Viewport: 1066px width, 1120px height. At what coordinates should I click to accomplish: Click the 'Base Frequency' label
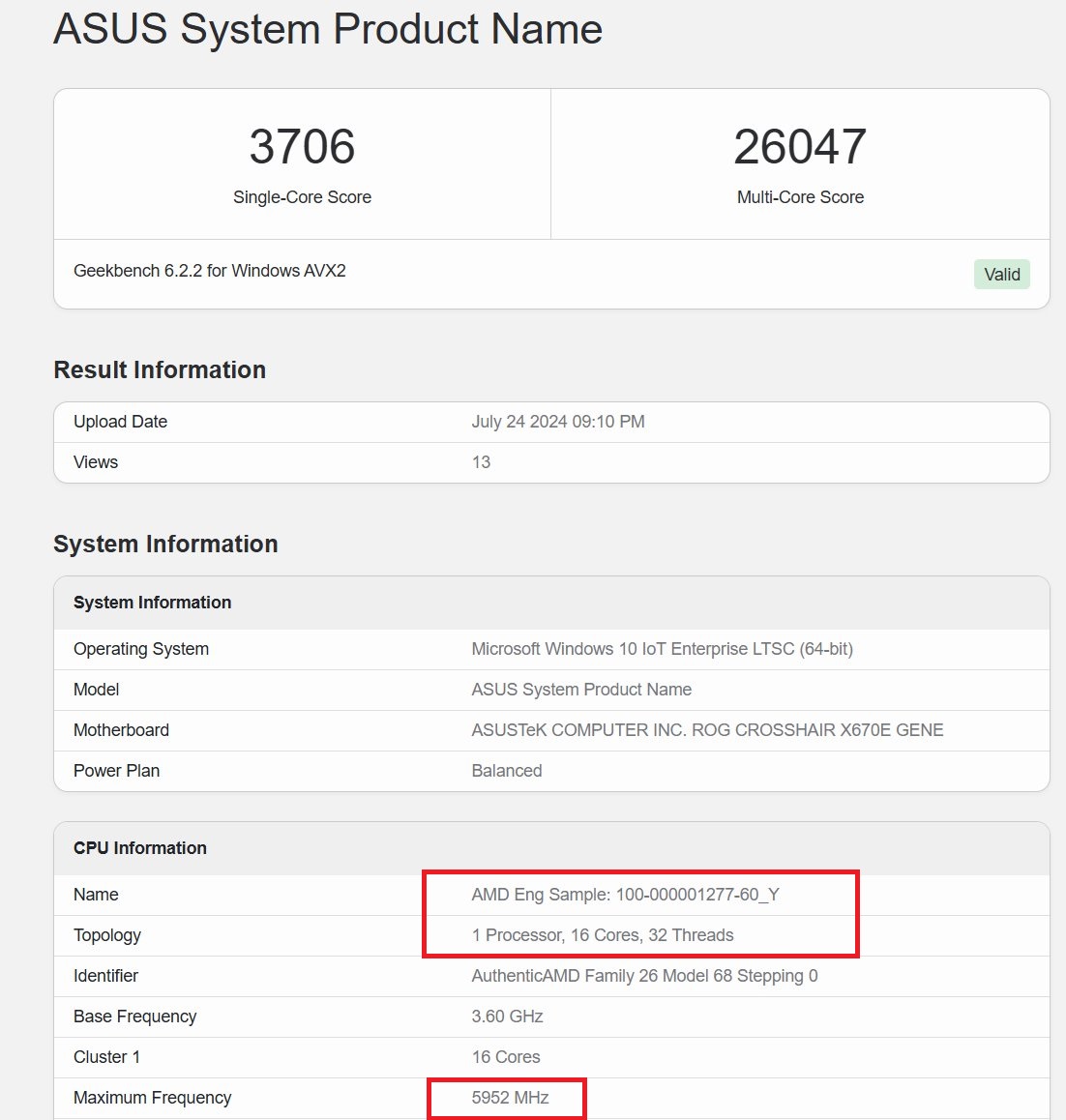tap(134, 1017)
